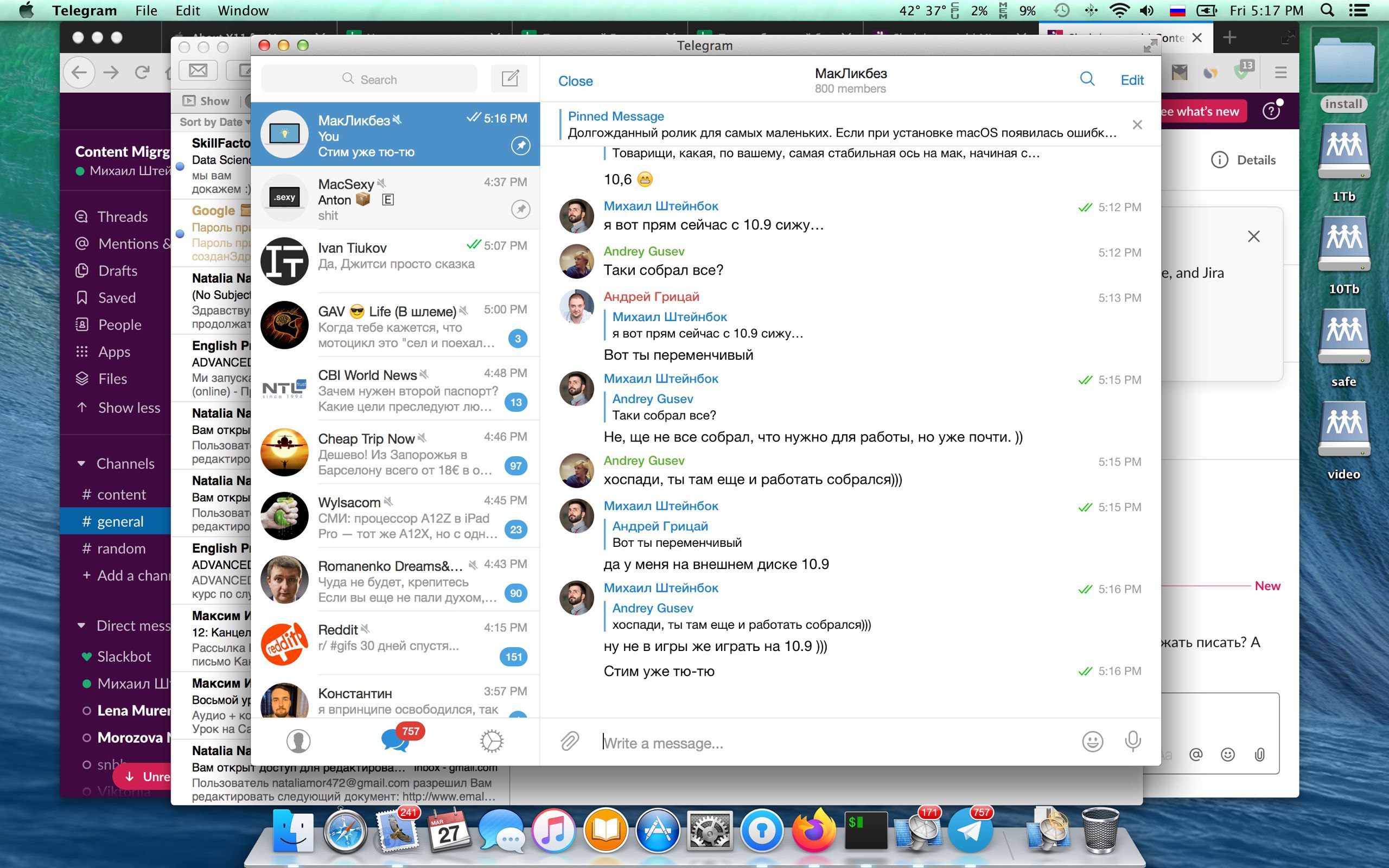Click the Telegram Search field
1389x868 pixels.
click(x=369, y=79)
